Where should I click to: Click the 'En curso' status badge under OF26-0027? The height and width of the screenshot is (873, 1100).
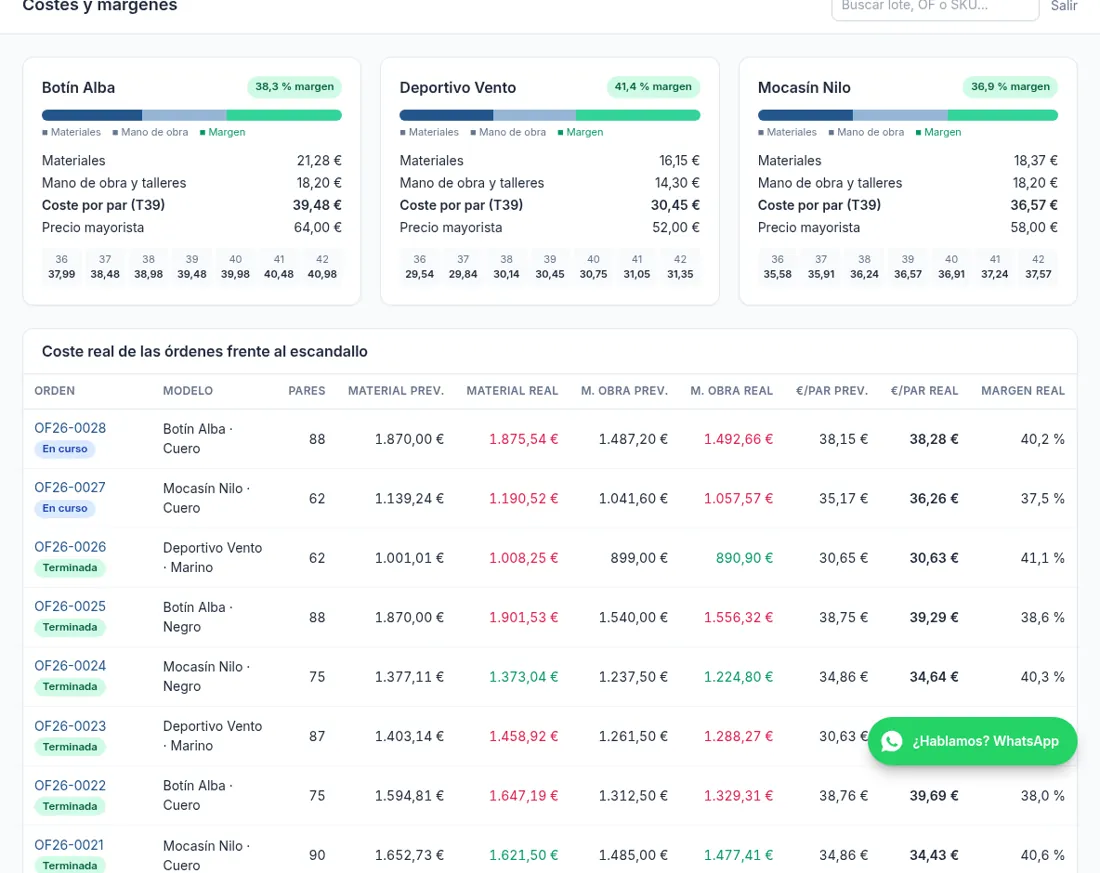point(65,508)
